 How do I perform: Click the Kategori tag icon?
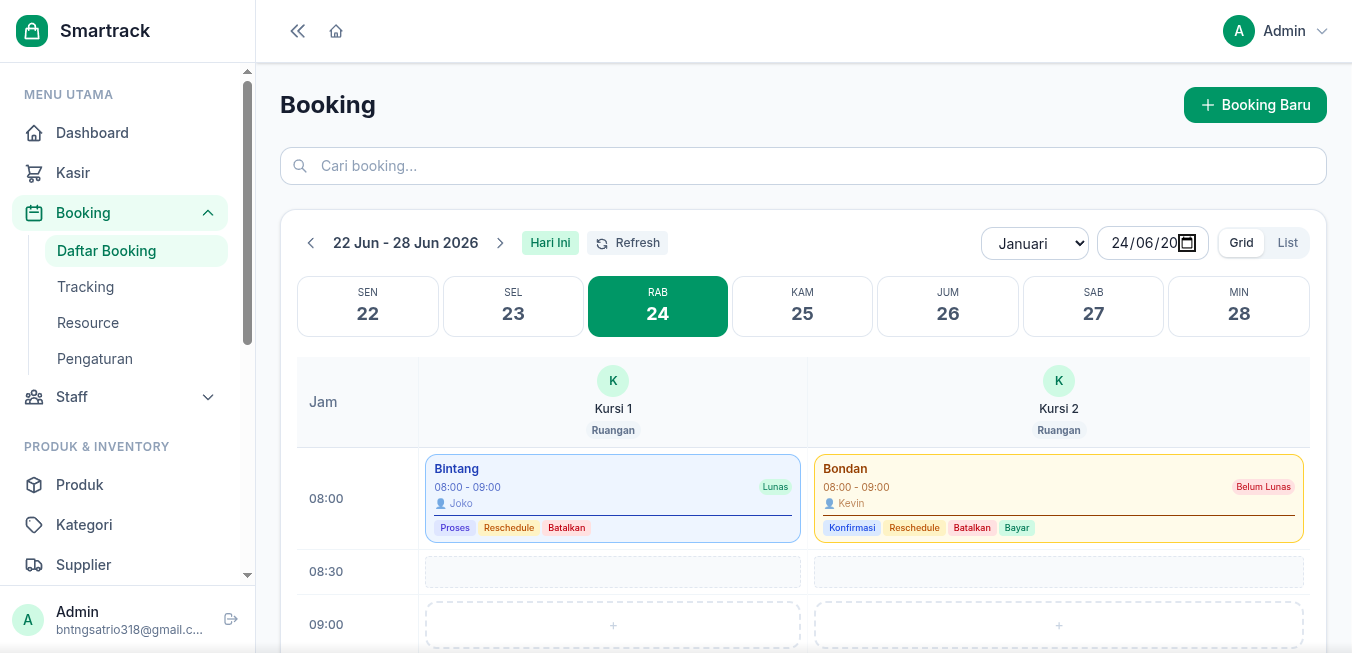(34, 525)
